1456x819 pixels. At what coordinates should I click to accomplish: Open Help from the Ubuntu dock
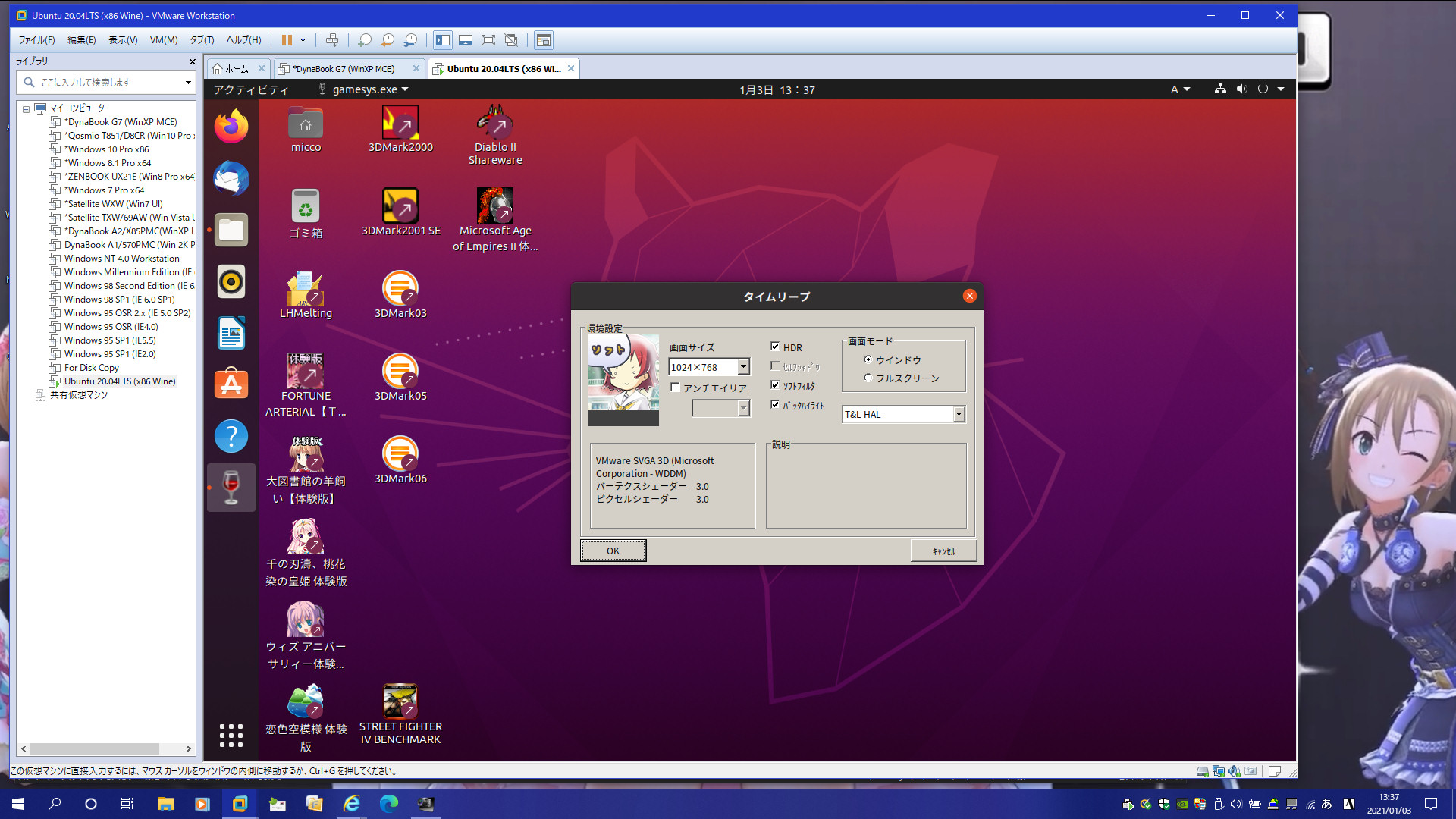231,436
